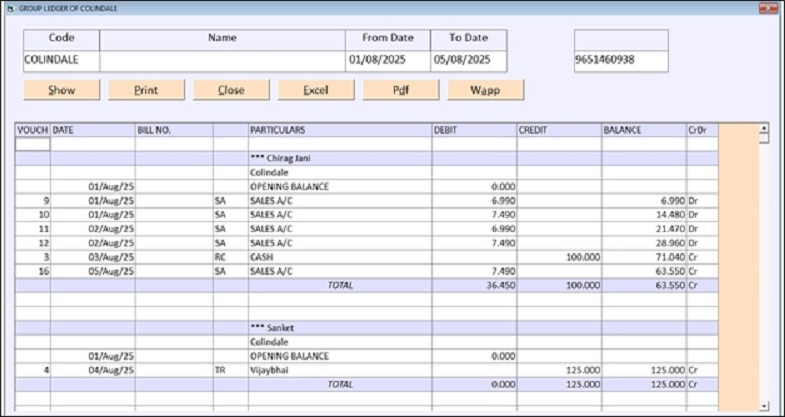Click the 125.000 credit cell in Vijaybhai row

(559, 371)
